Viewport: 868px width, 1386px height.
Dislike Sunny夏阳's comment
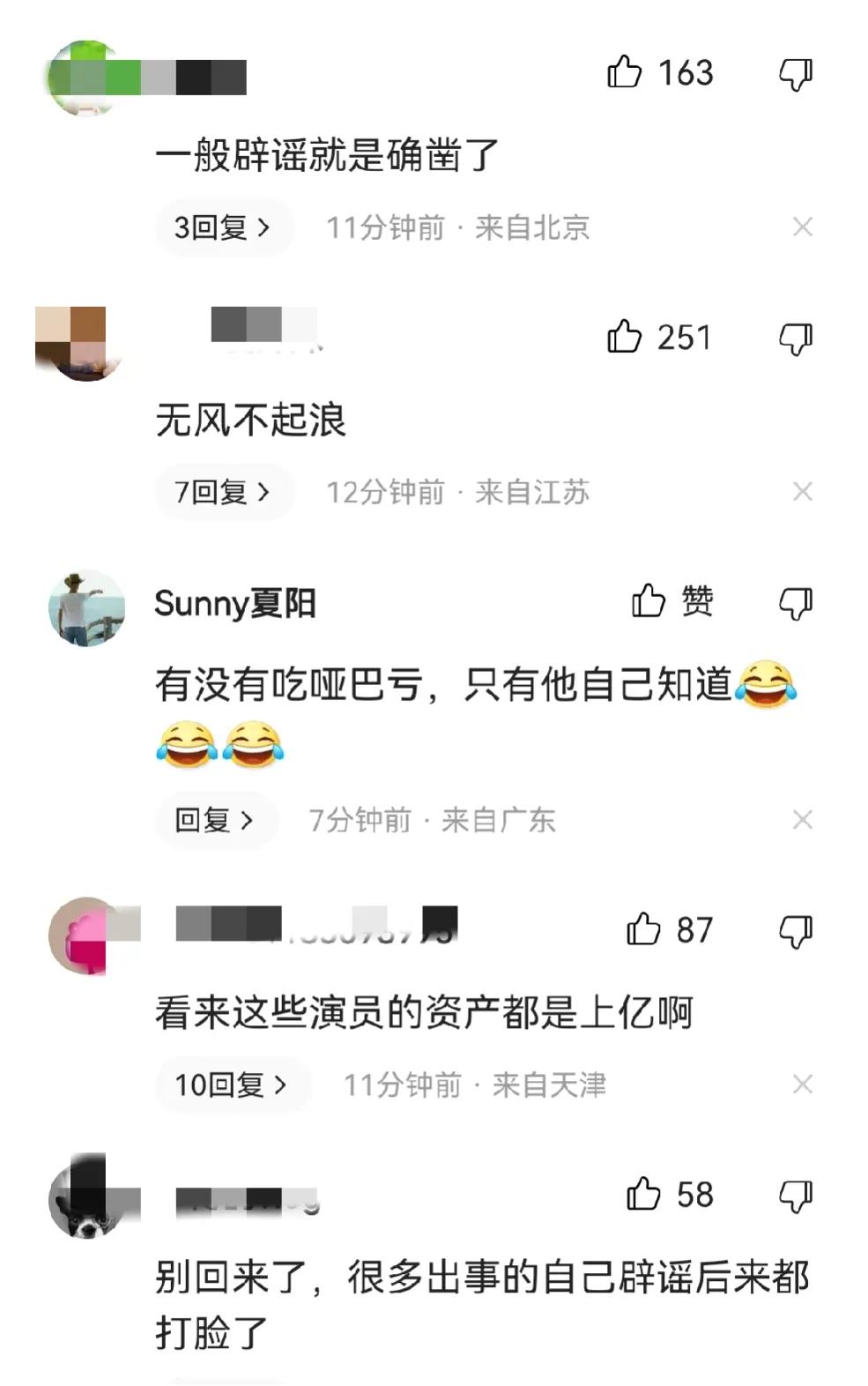click(795, 603)
